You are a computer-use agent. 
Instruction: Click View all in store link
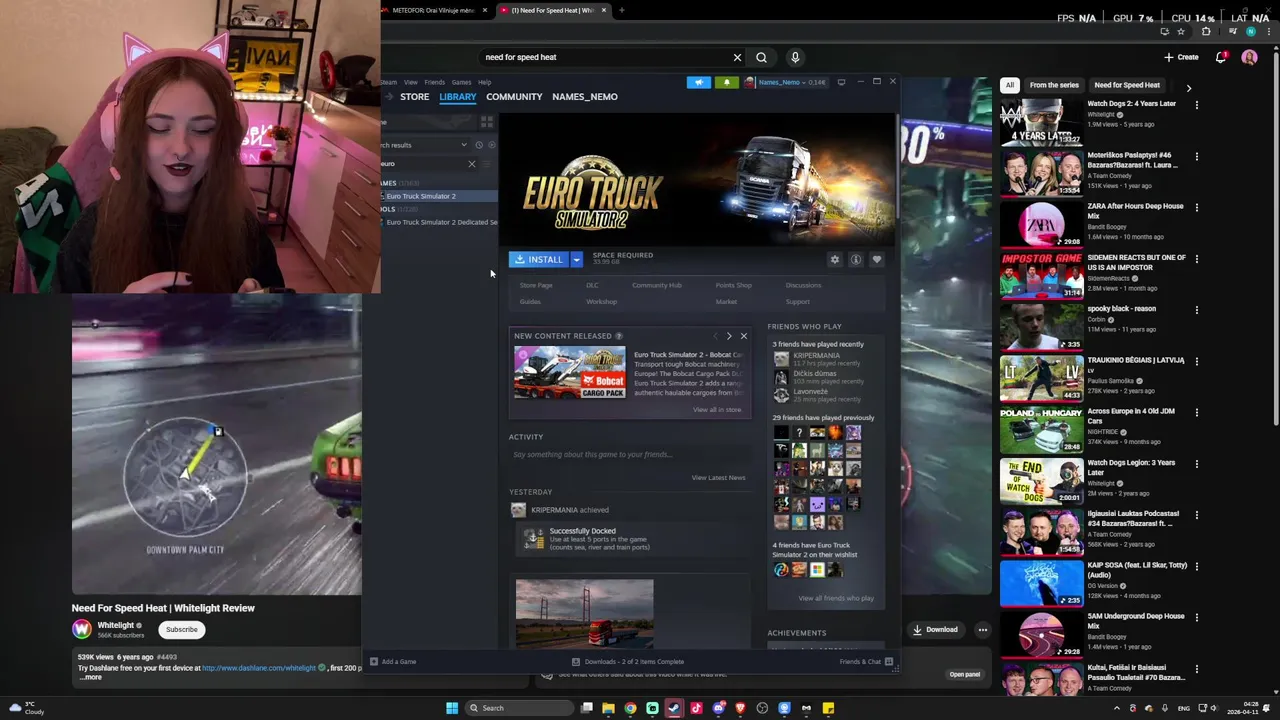[x=717, y=410]
